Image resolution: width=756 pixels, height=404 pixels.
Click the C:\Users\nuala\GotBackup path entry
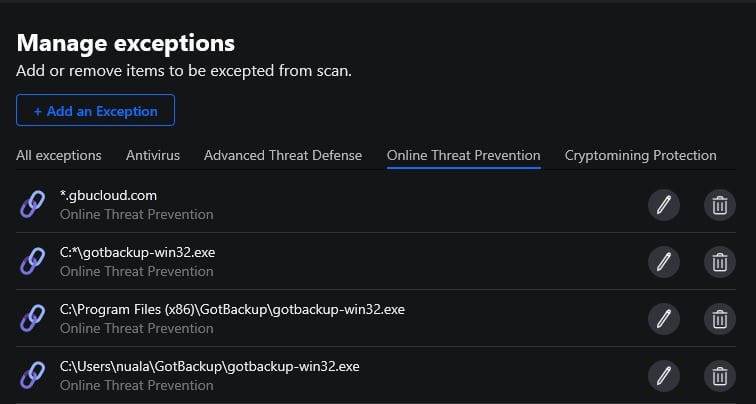pos(209,367)
